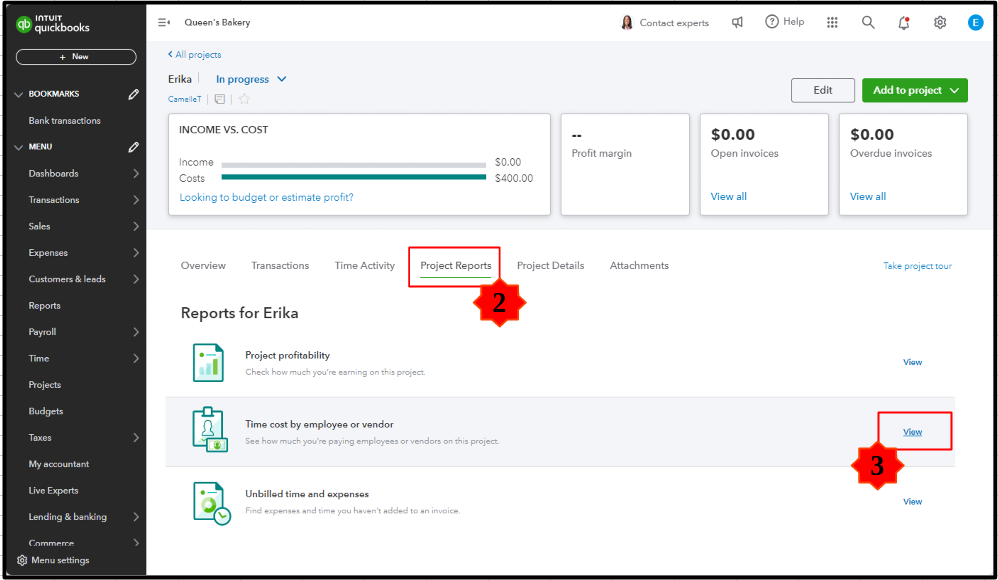This screenshot has height=580, width=998.
Task: Open the settings gear icon
Action: [939, 22]
